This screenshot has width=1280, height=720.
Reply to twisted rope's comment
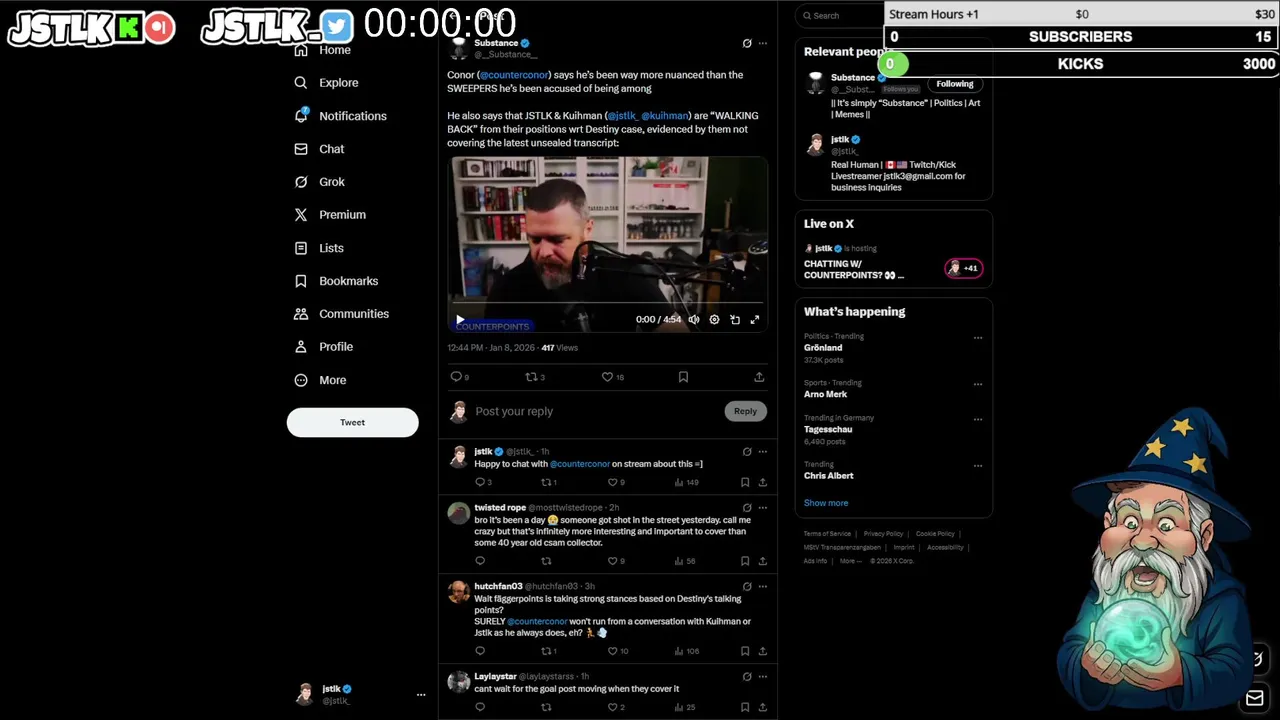point(480,561)
